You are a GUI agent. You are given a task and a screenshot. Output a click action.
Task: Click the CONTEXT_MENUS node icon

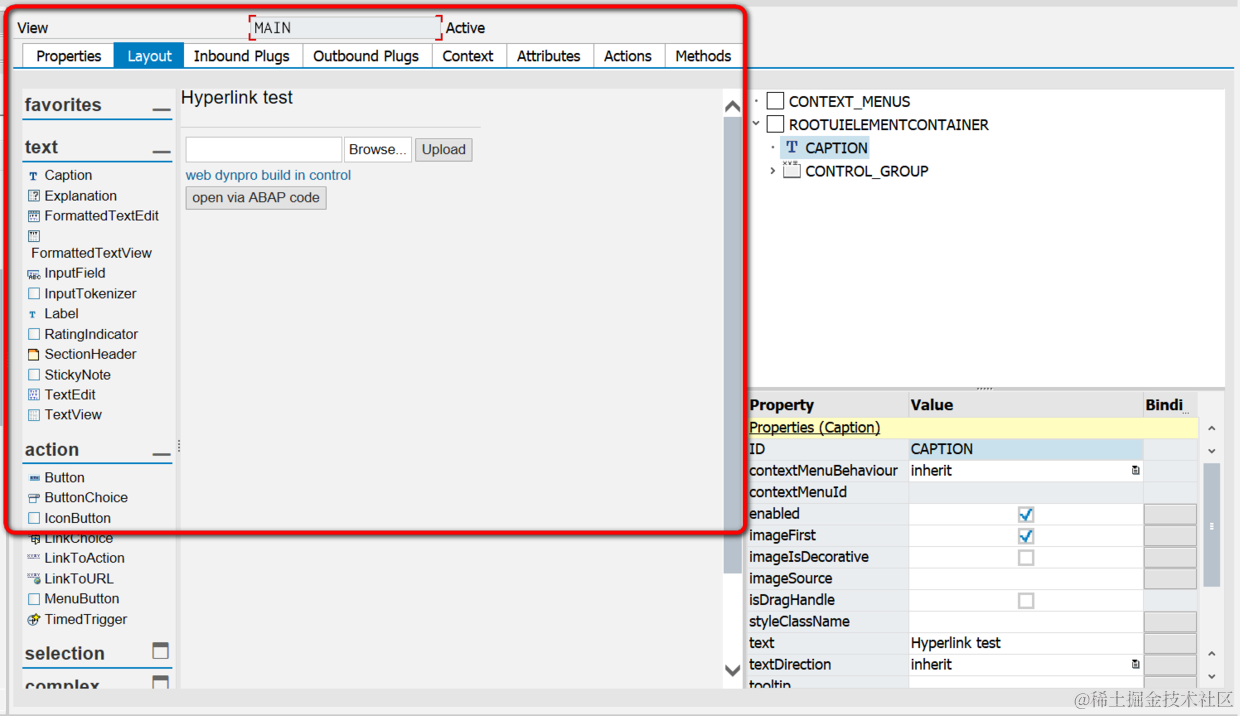click(x=775, y=101)
